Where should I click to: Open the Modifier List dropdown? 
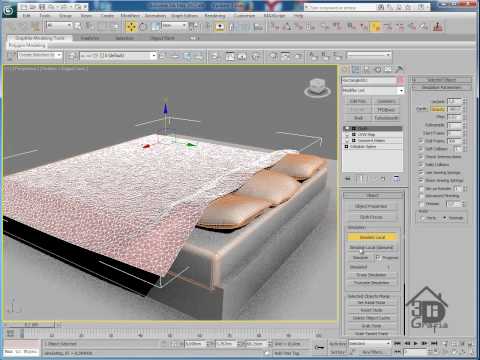point(373,90)
